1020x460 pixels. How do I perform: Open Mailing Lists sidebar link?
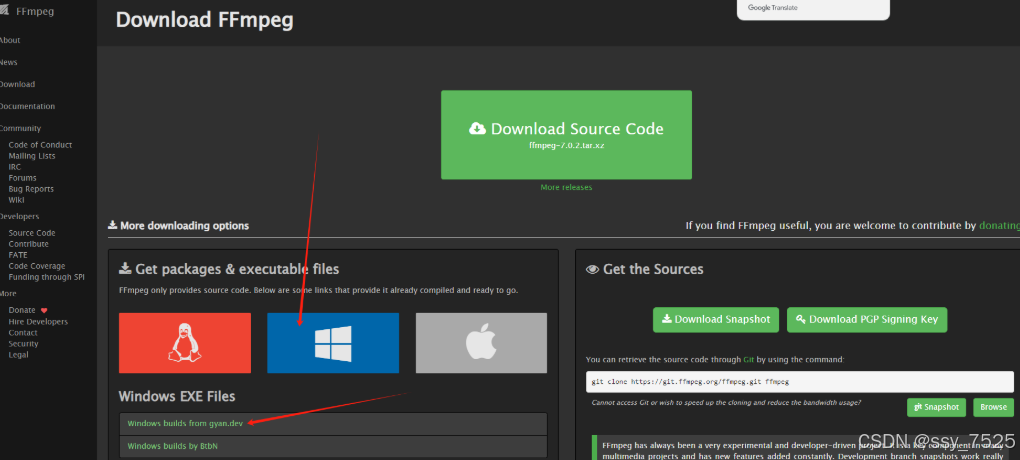pos(32,156)
